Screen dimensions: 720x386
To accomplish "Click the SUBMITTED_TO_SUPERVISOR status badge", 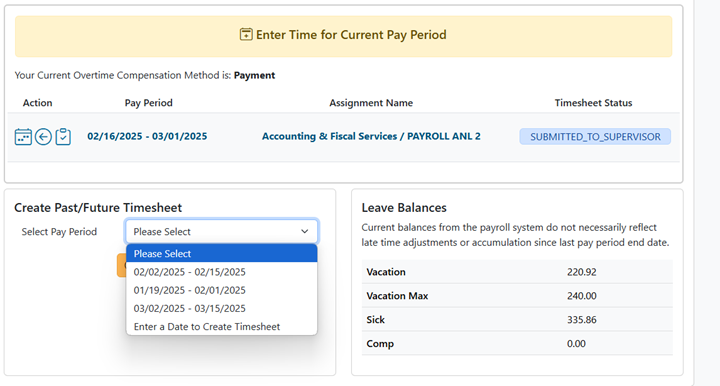I will coord(595,137).
